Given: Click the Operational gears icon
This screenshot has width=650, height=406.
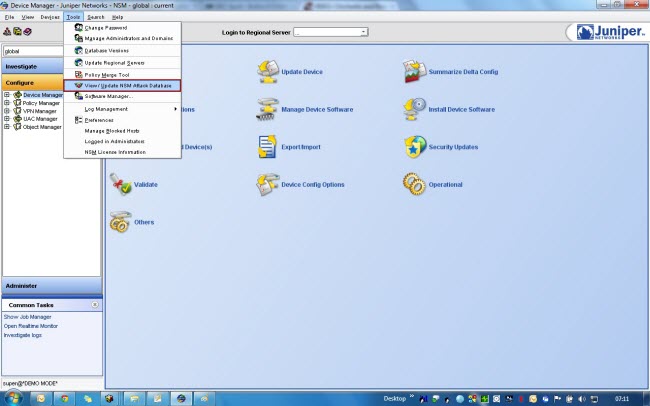Looking at the screenshot, I should tap(415, 185).
